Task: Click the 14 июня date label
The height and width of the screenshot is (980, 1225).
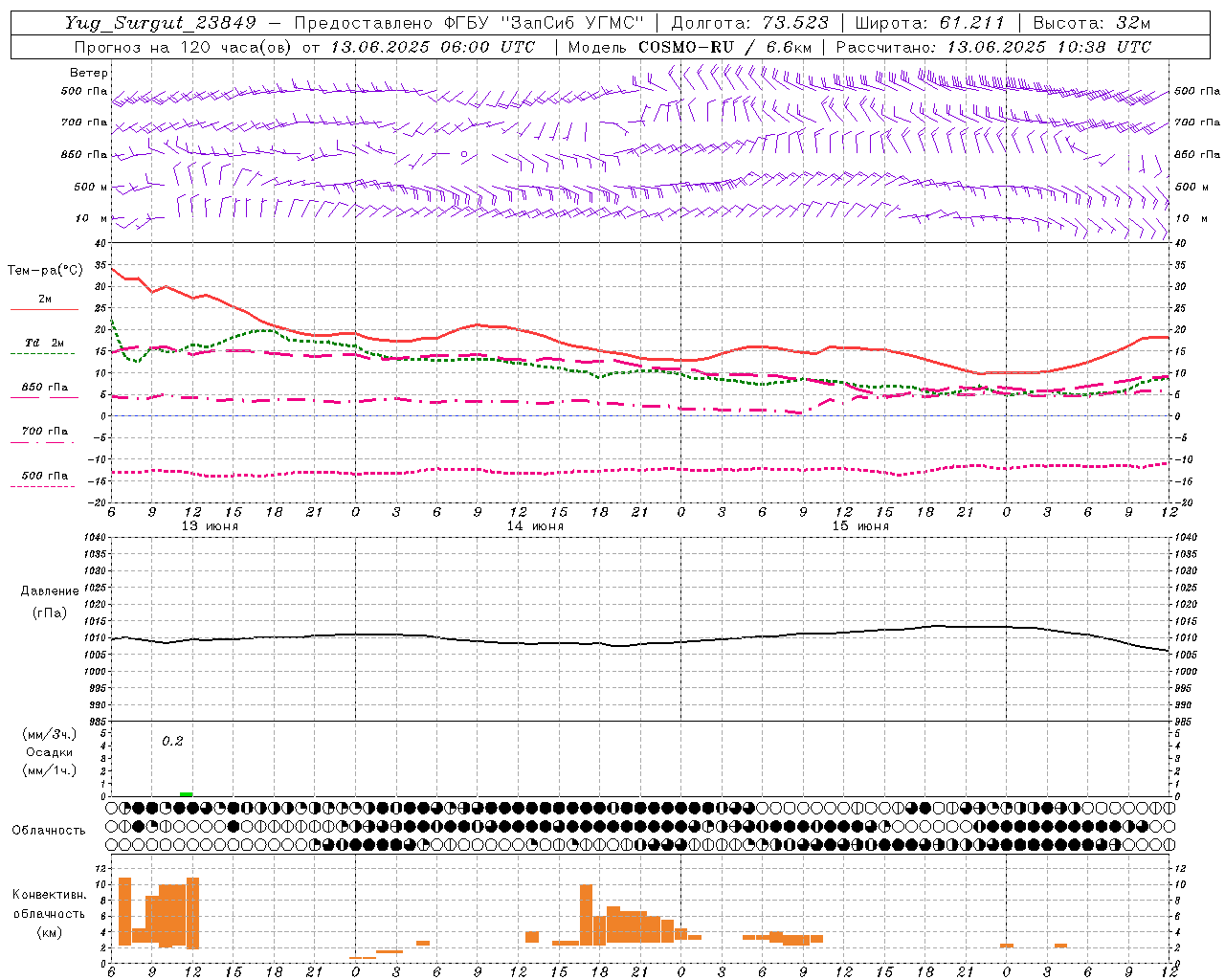Action: pyautogui.click(x=535, y=526)
